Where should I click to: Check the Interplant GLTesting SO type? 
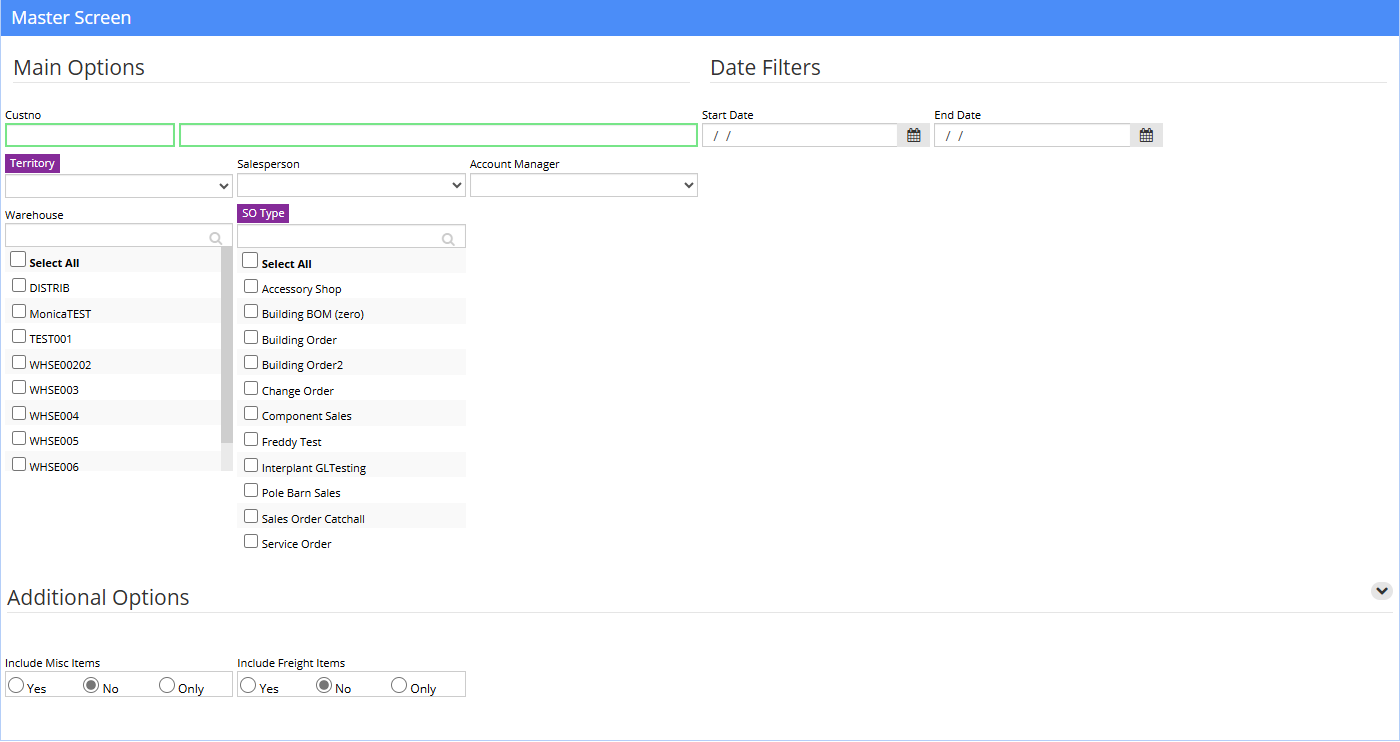[x=251, y=465]
